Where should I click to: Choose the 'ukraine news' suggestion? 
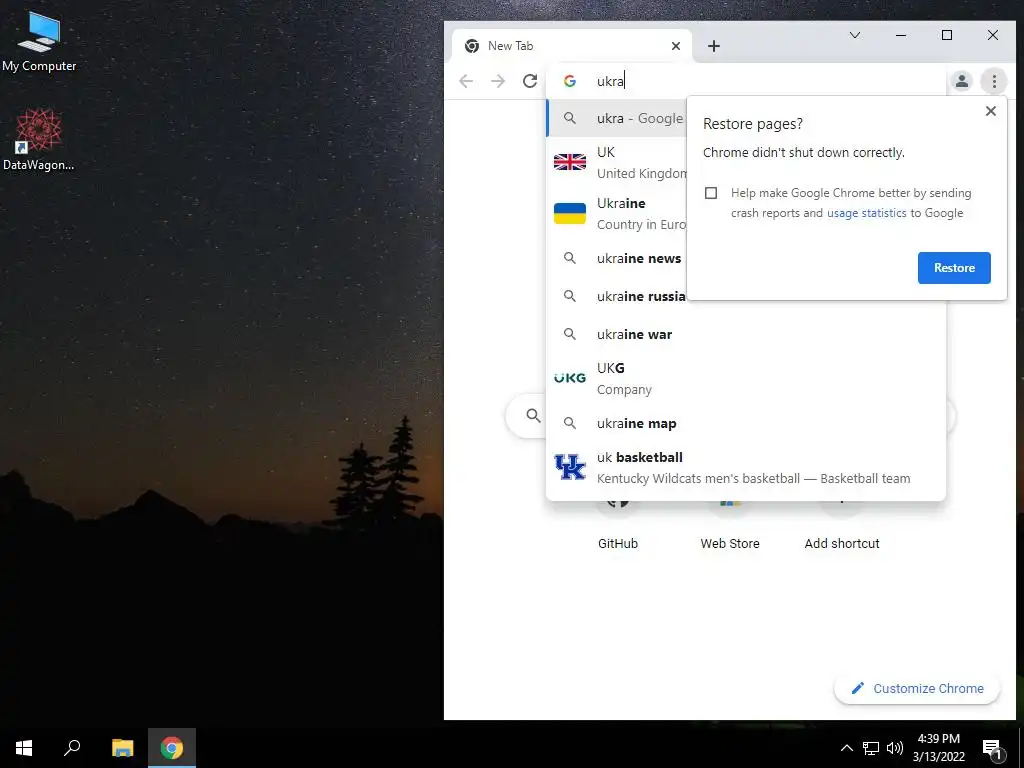click(x=616, y=259)
